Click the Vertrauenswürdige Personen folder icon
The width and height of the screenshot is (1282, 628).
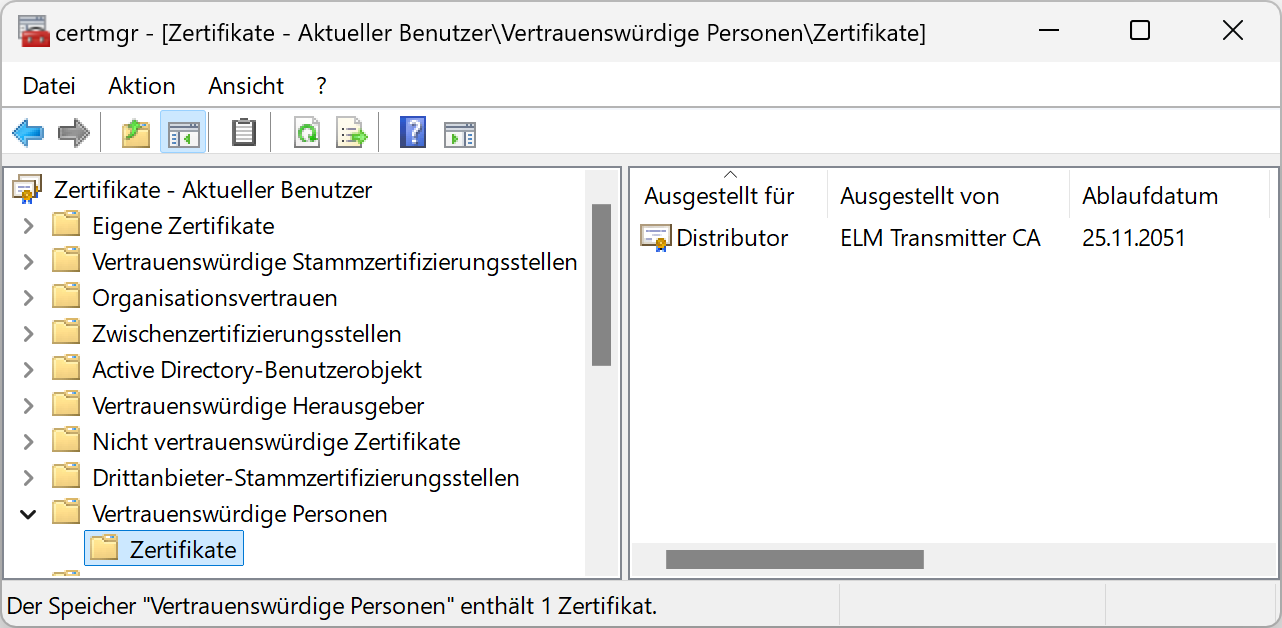pyautogui.click(x=67, y=513)
